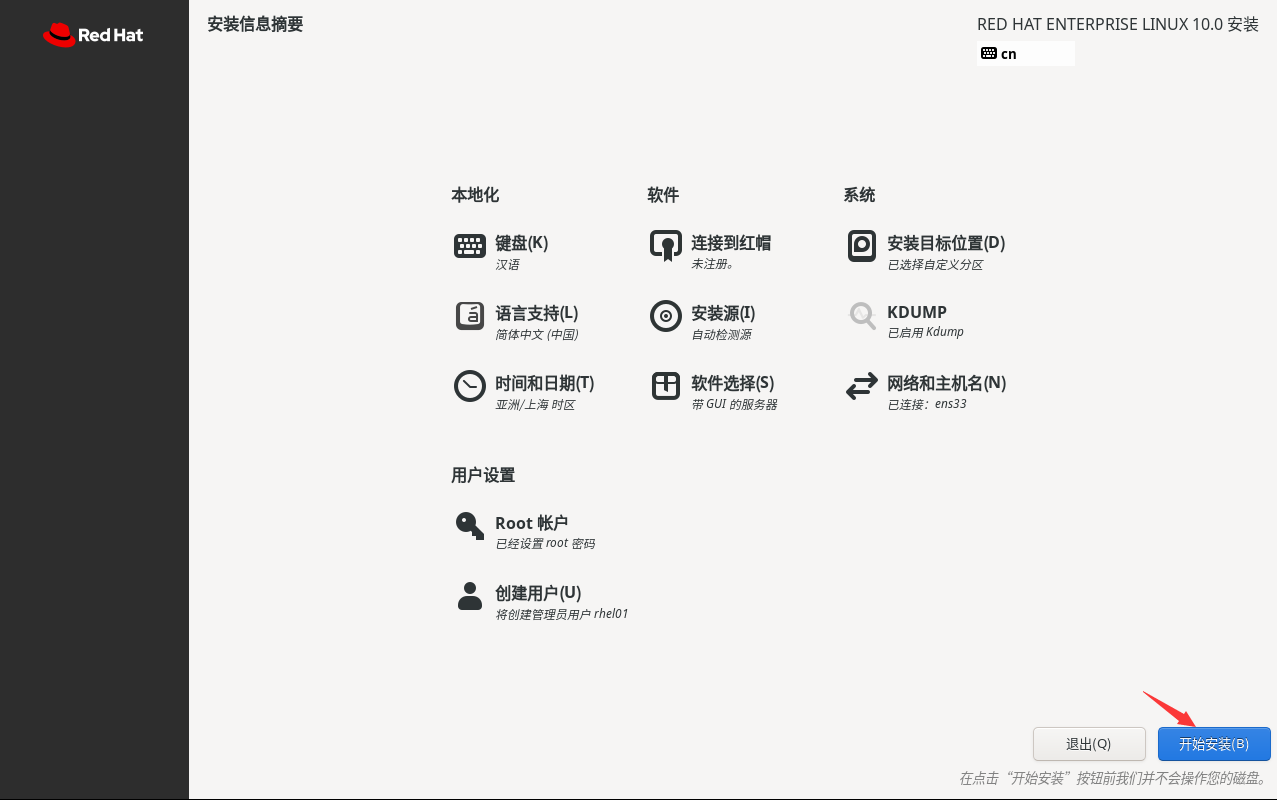Click the Red Hat logo in the sidebar
Viewport: 1277px width, 800px height.
pyautogui.click(x=93, y=35)
